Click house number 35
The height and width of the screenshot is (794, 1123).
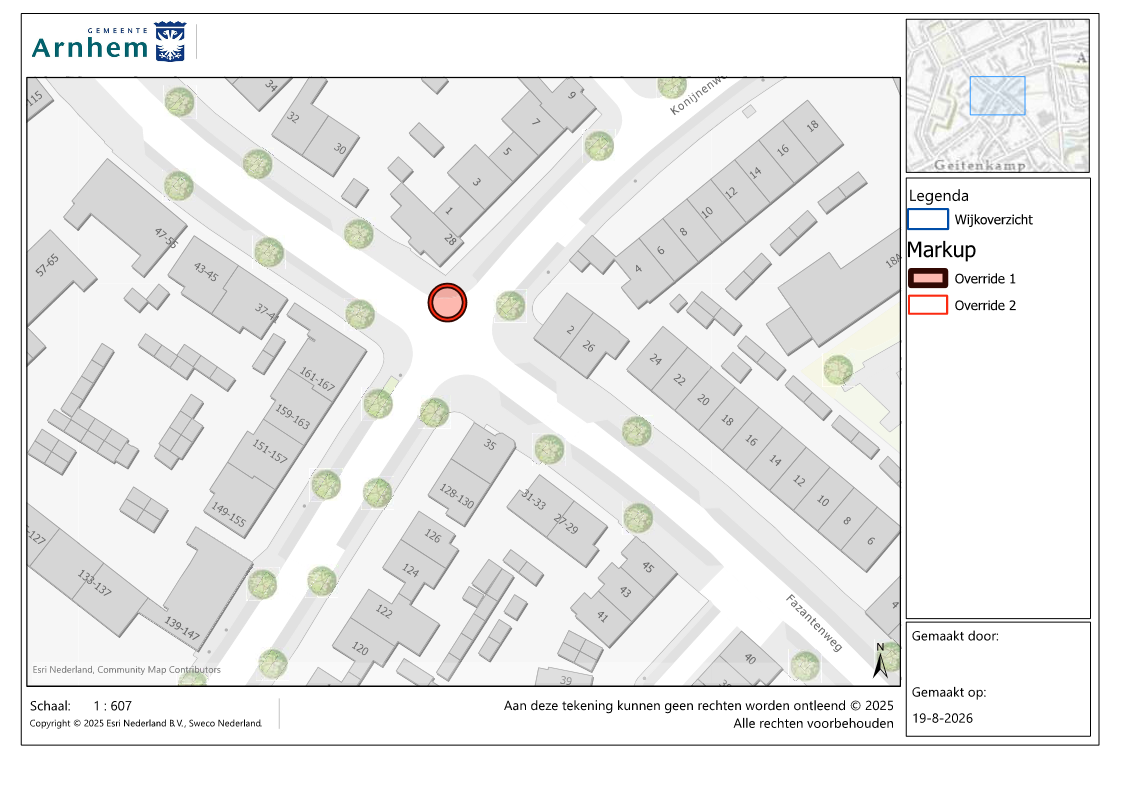(x=490, y=444)
